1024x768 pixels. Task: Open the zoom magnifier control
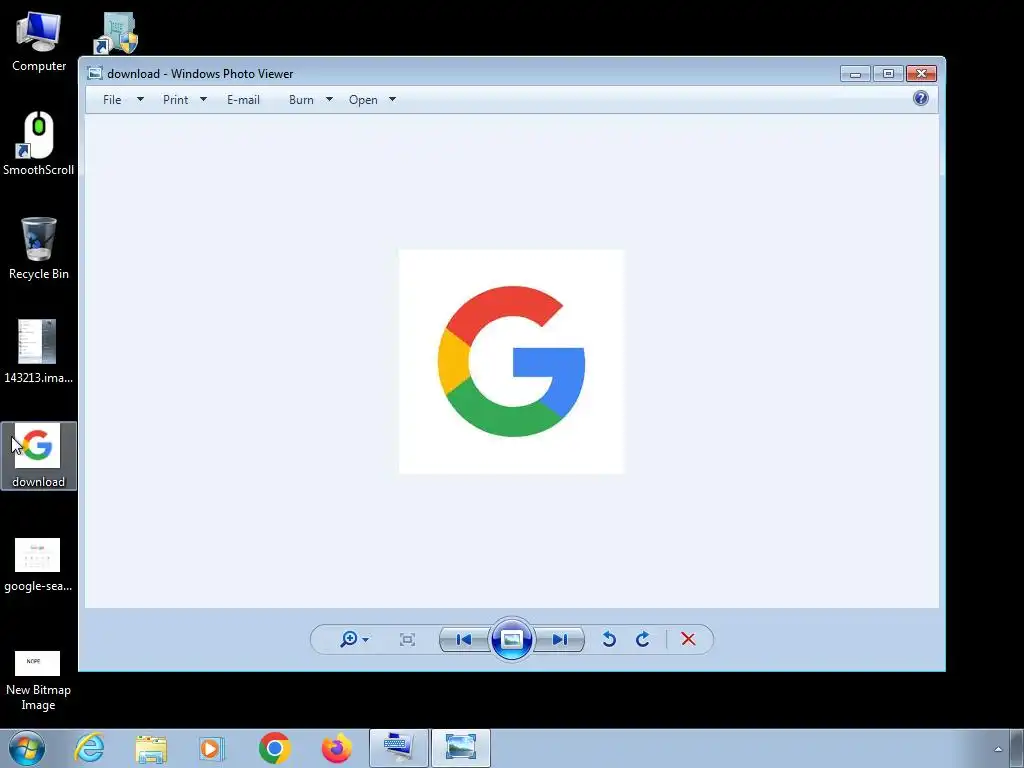(x=349, y=639)
